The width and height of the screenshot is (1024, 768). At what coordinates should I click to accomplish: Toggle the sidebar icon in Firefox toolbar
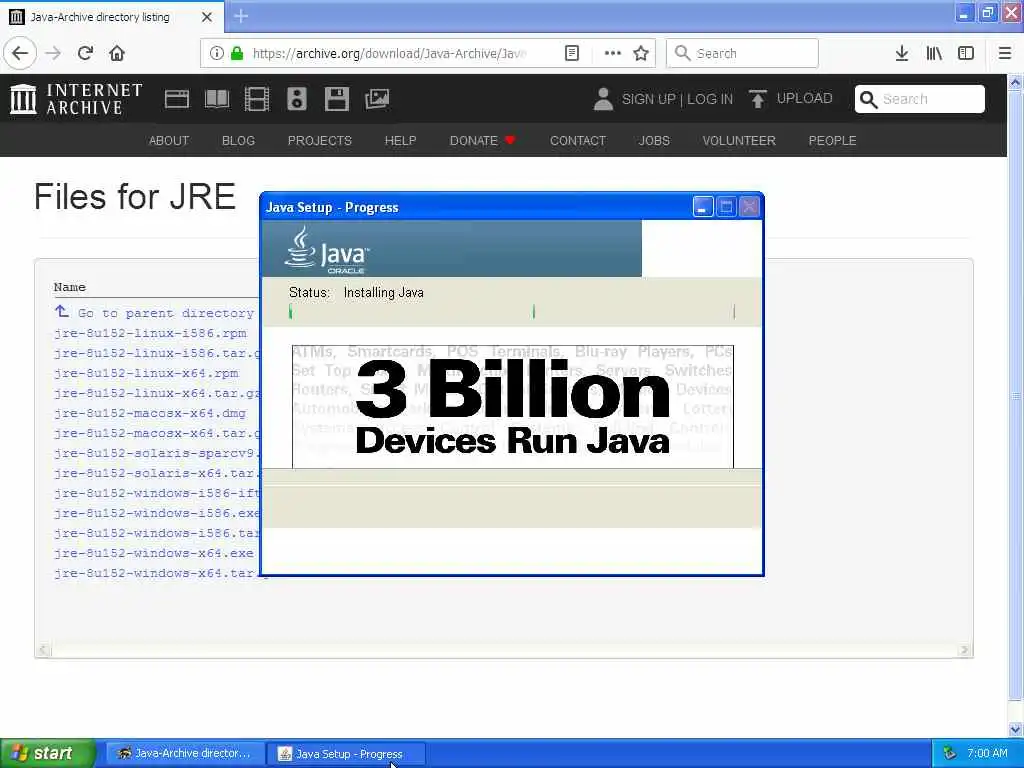[966, 53]
